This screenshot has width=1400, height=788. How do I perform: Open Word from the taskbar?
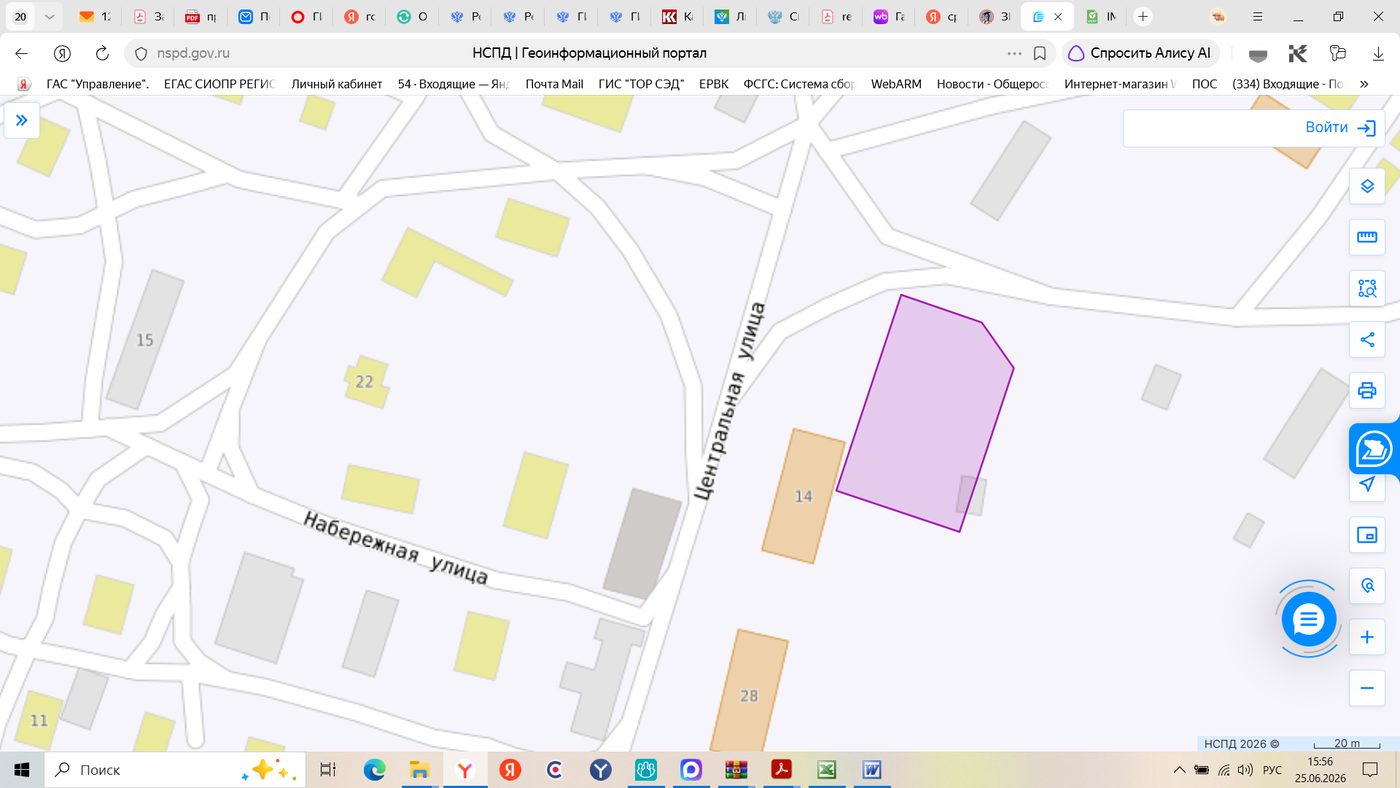pyautogui.click(x=872, y=770)
